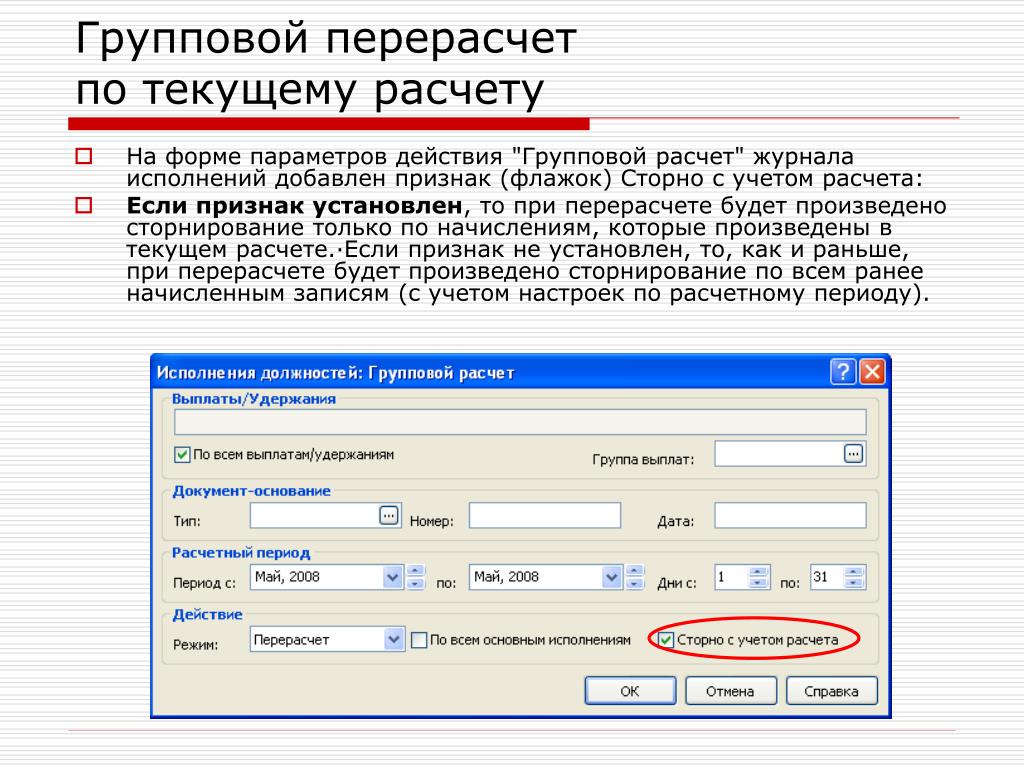Click the Дата input field

click(790, 515)
